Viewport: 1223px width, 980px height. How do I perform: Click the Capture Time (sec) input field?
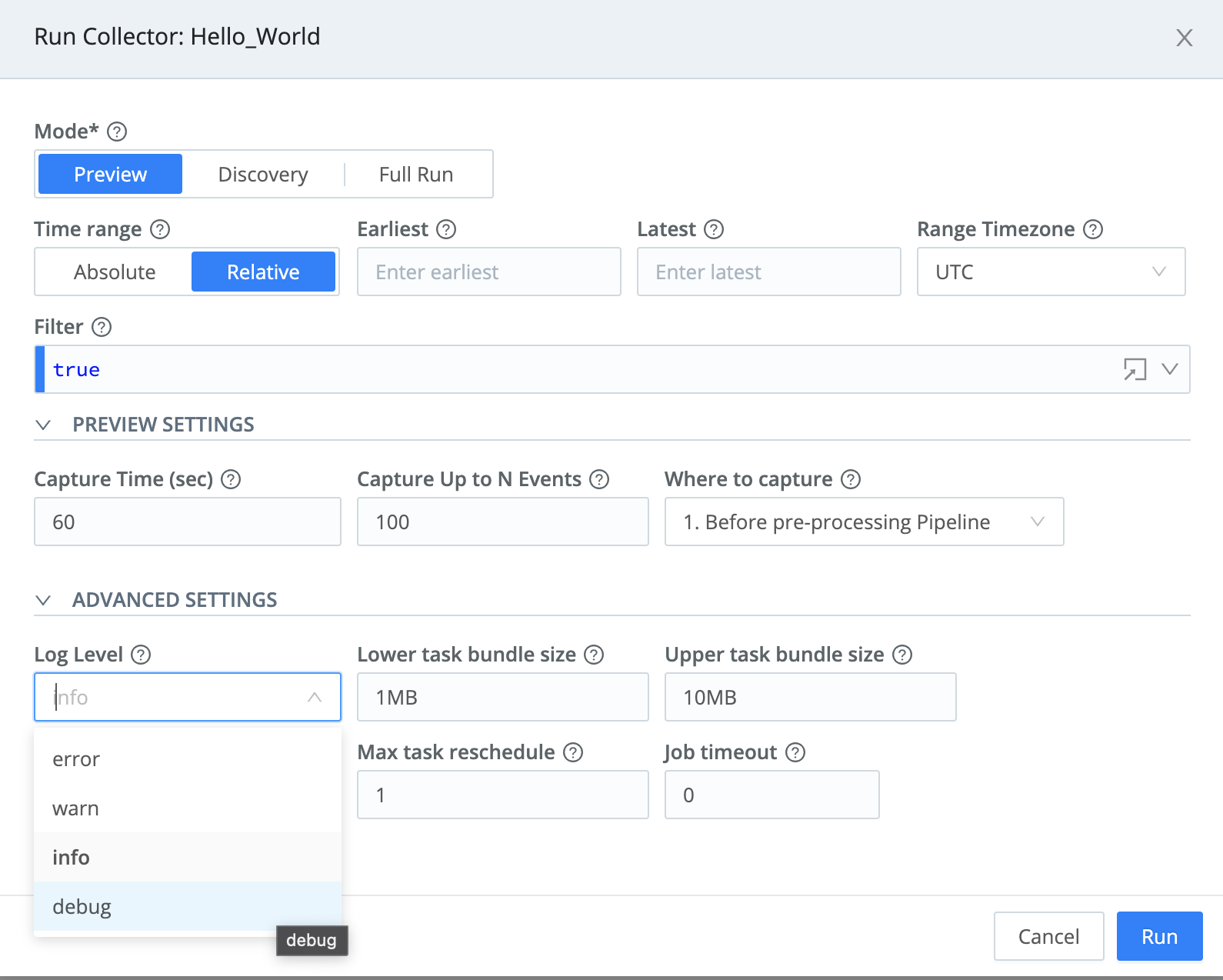(187, 522)
